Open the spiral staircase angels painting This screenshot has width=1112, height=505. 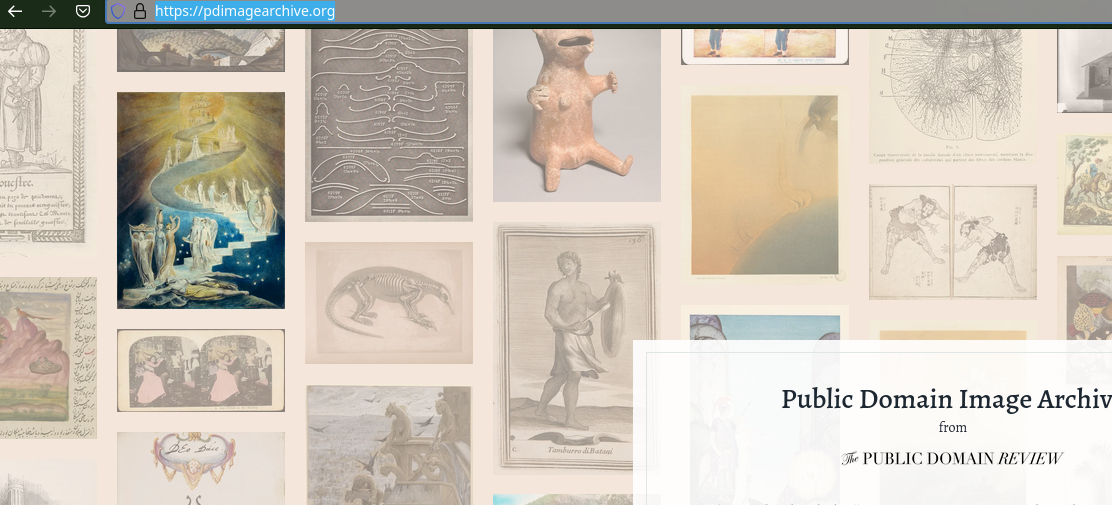point(201,200)
